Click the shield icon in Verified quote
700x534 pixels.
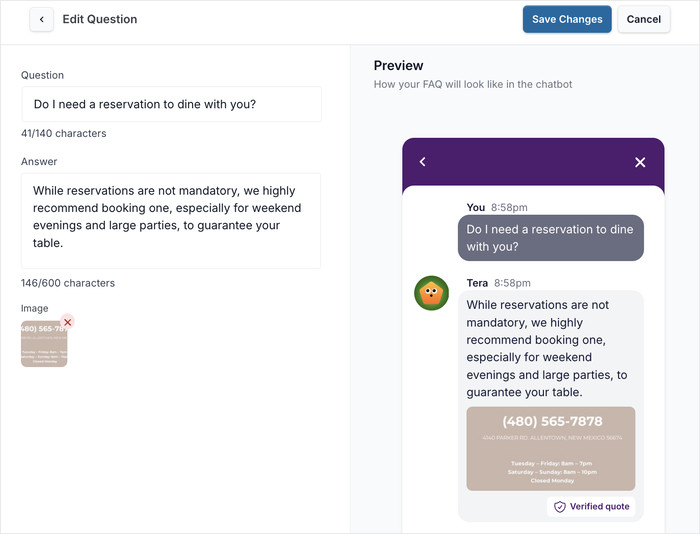(x=559, y=507)
